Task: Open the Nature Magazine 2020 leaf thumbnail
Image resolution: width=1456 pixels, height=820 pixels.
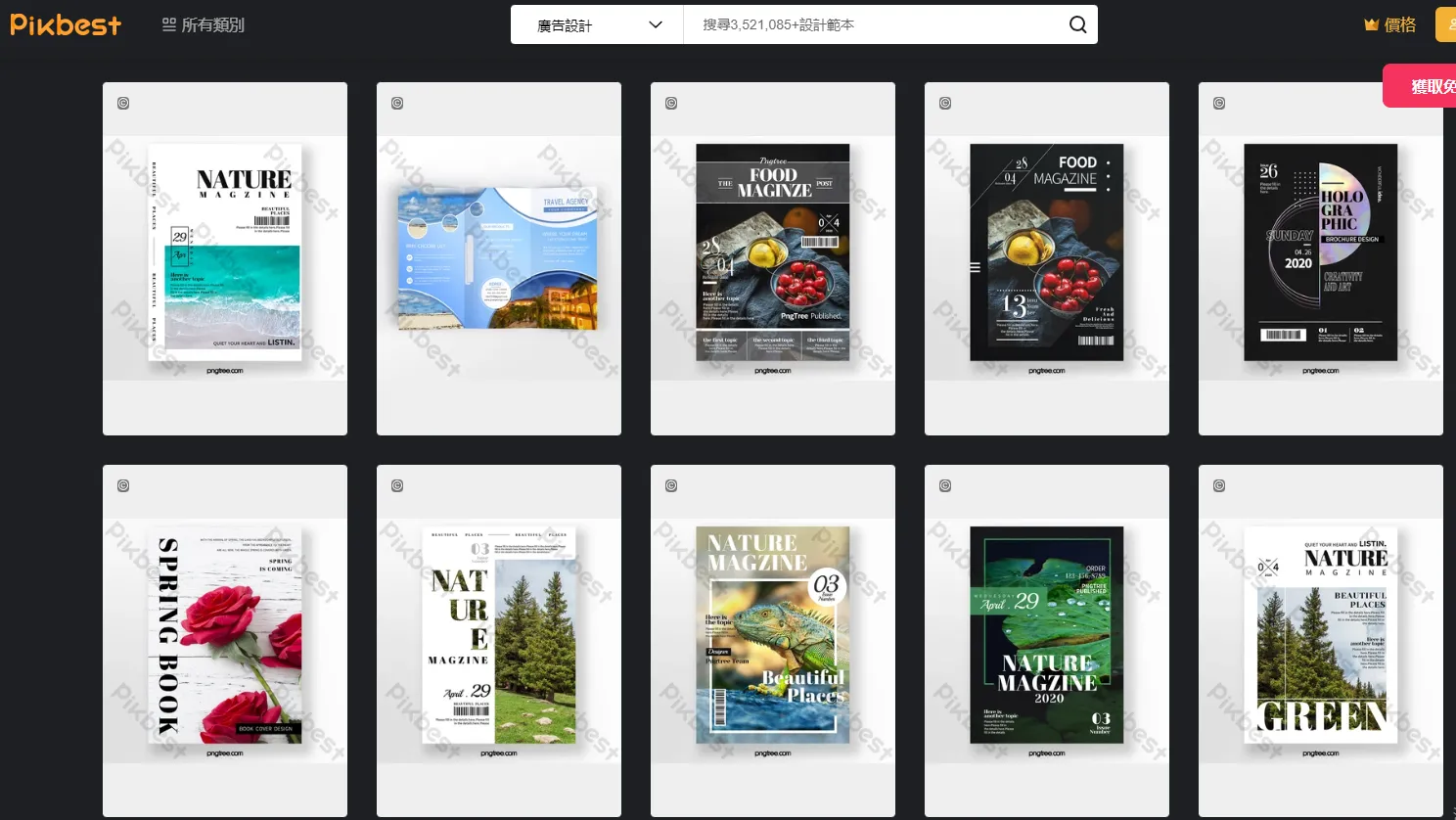Action: [1046, 636]
